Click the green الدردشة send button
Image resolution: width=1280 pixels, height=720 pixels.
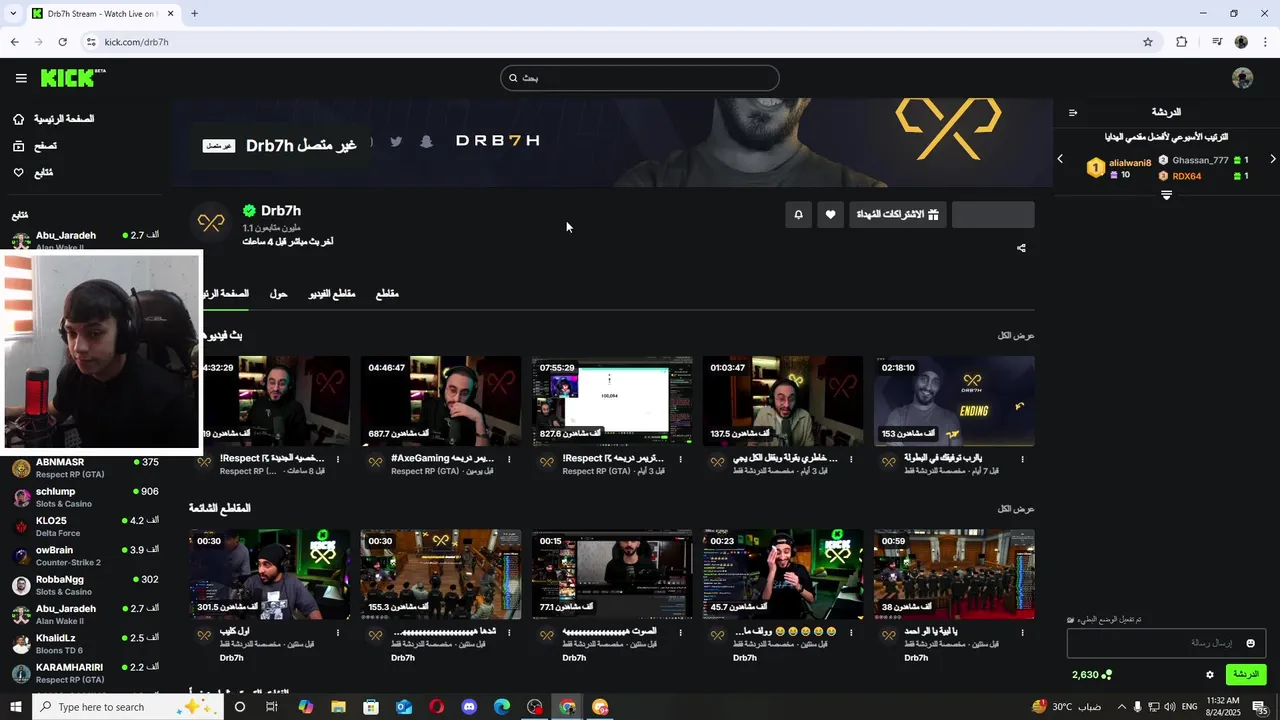pyautogui.click(x=1246, y=675)
